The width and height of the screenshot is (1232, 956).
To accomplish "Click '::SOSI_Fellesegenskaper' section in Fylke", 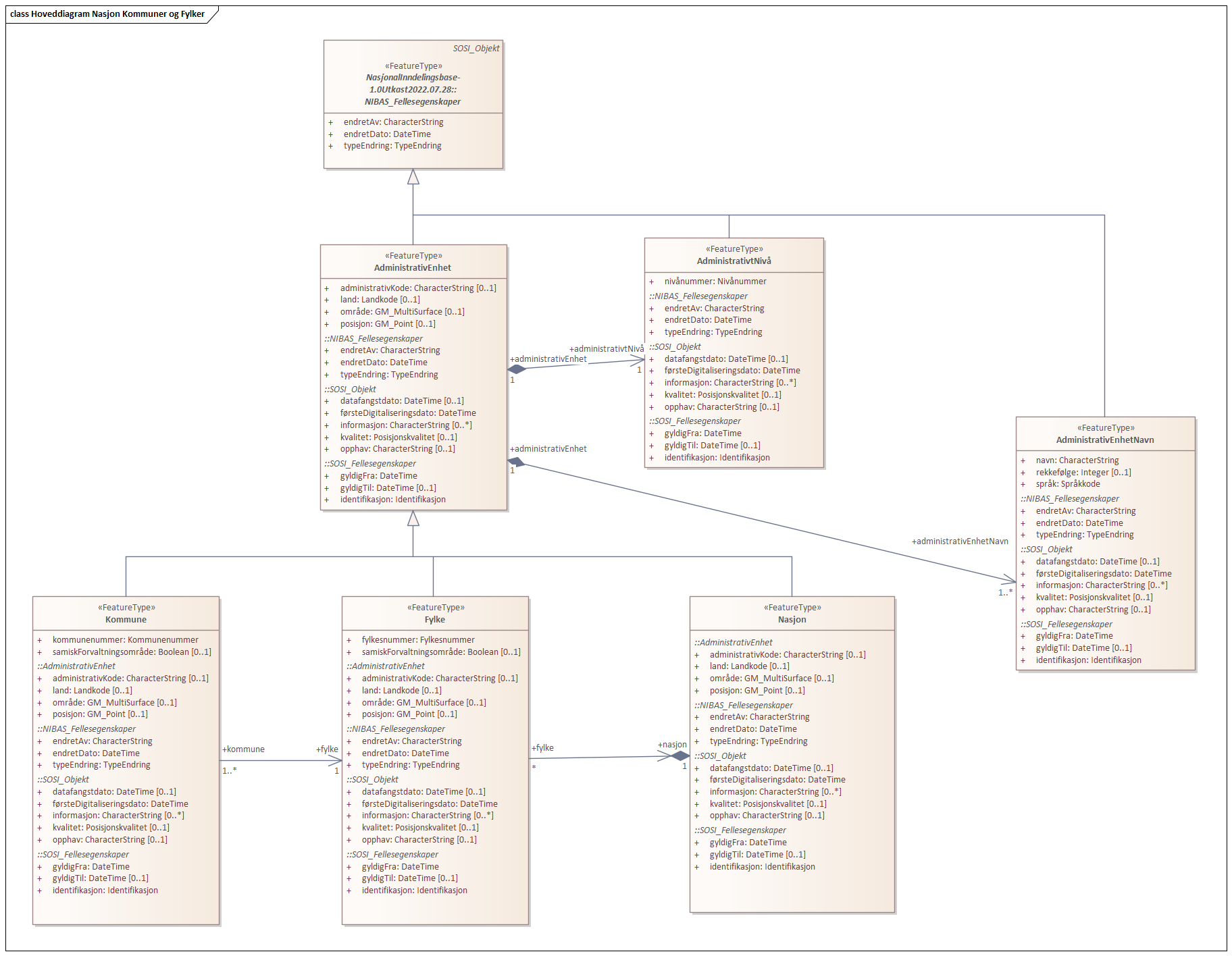I will [x=392, y=855].
